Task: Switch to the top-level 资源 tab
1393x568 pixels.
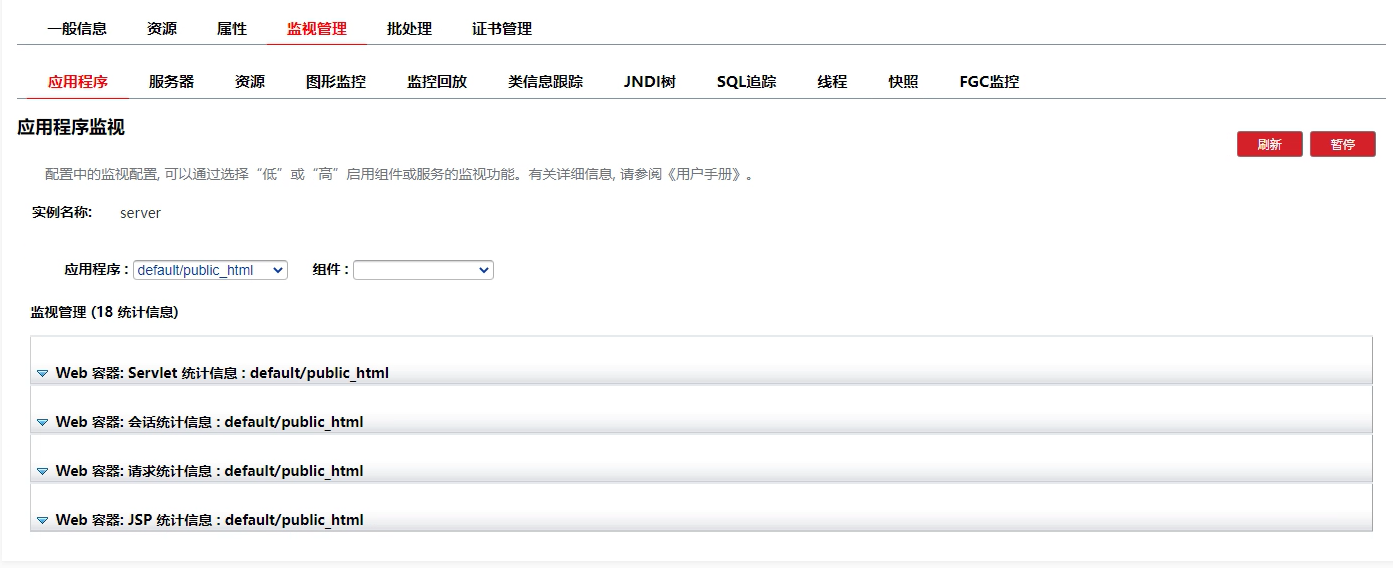Action: click(x=162, y=29)
